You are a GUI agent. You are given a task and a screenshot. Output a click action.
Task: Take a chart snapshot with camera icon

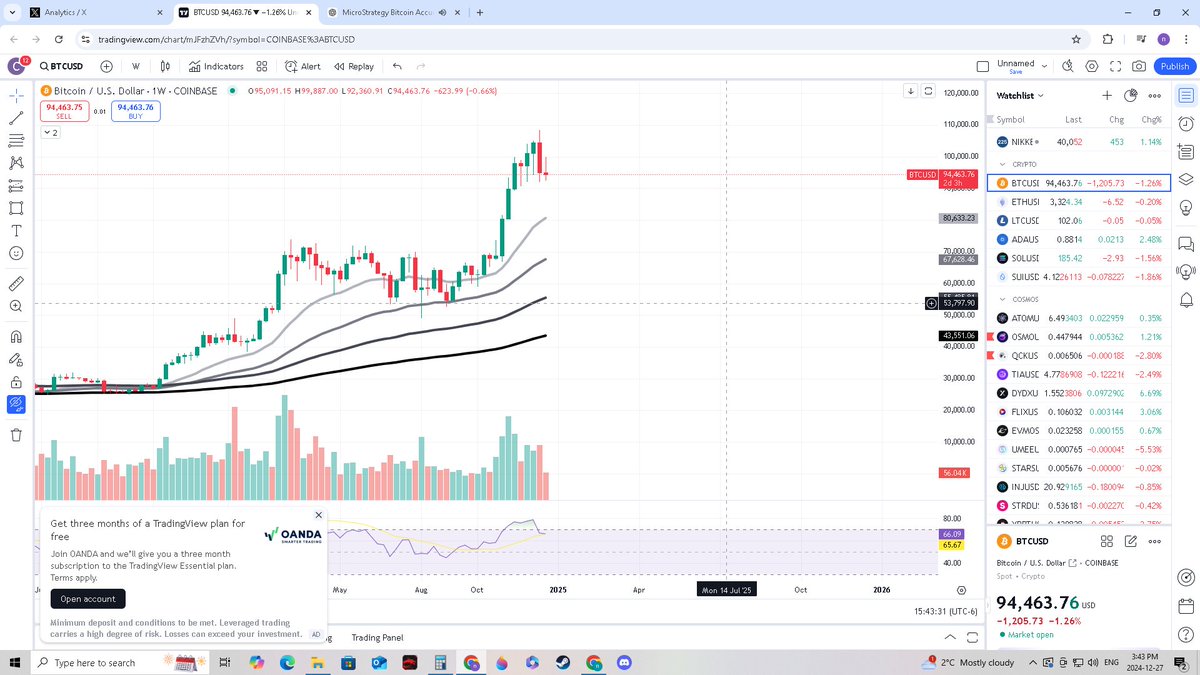coord(1139,66)
